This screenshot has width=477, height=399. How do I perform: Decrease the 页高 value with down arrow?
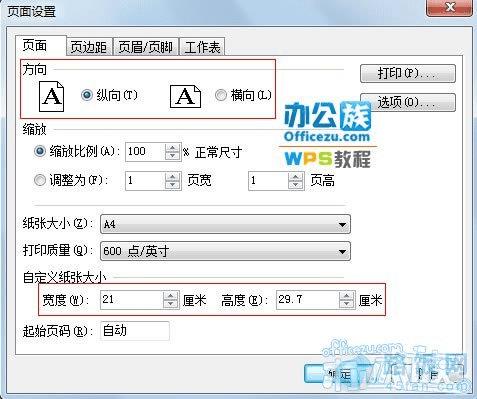(296, 185)
